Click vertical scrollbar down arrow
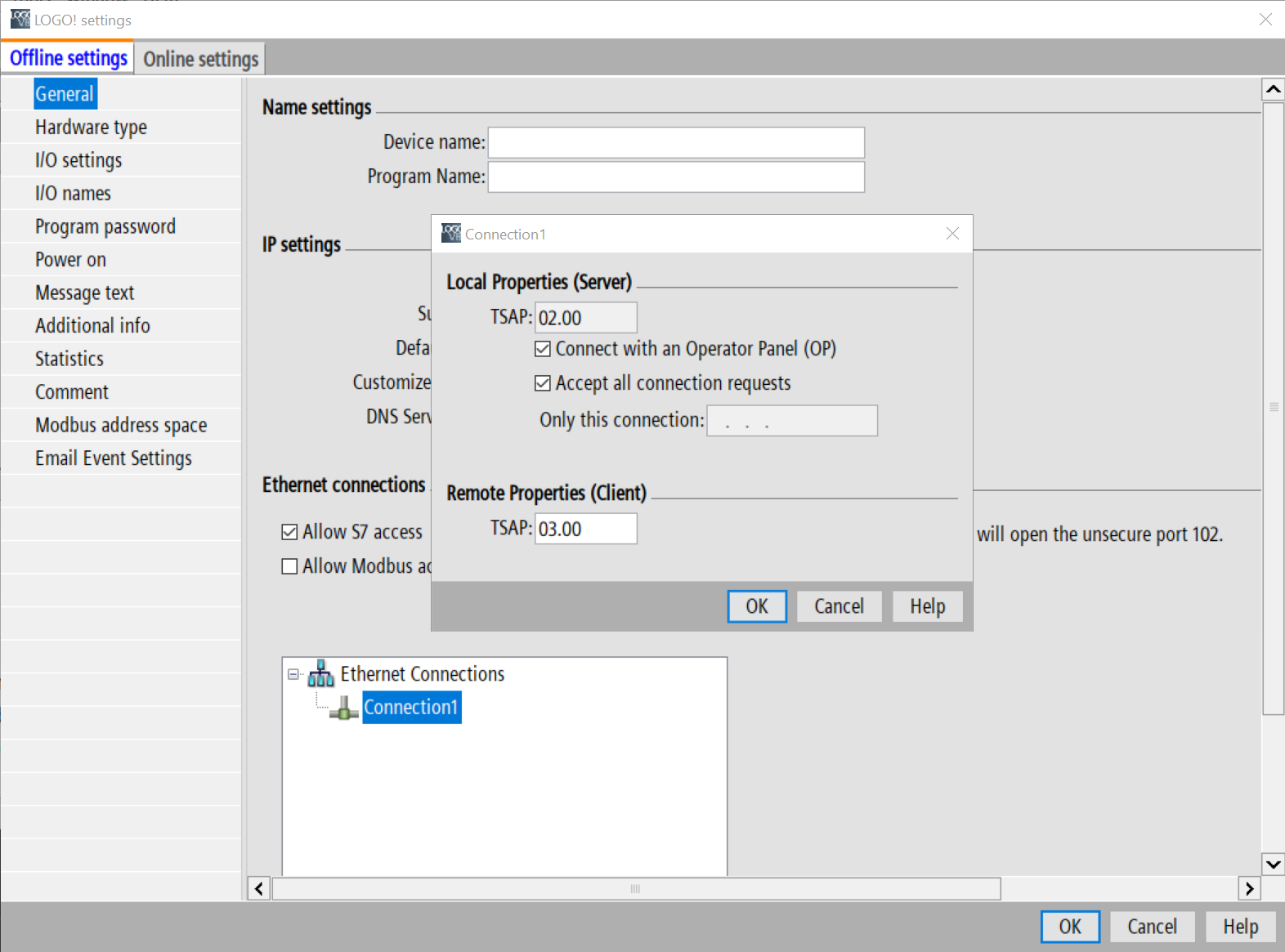The height and width of the screenshot is (952, 1285). [x=1274, y=864]
